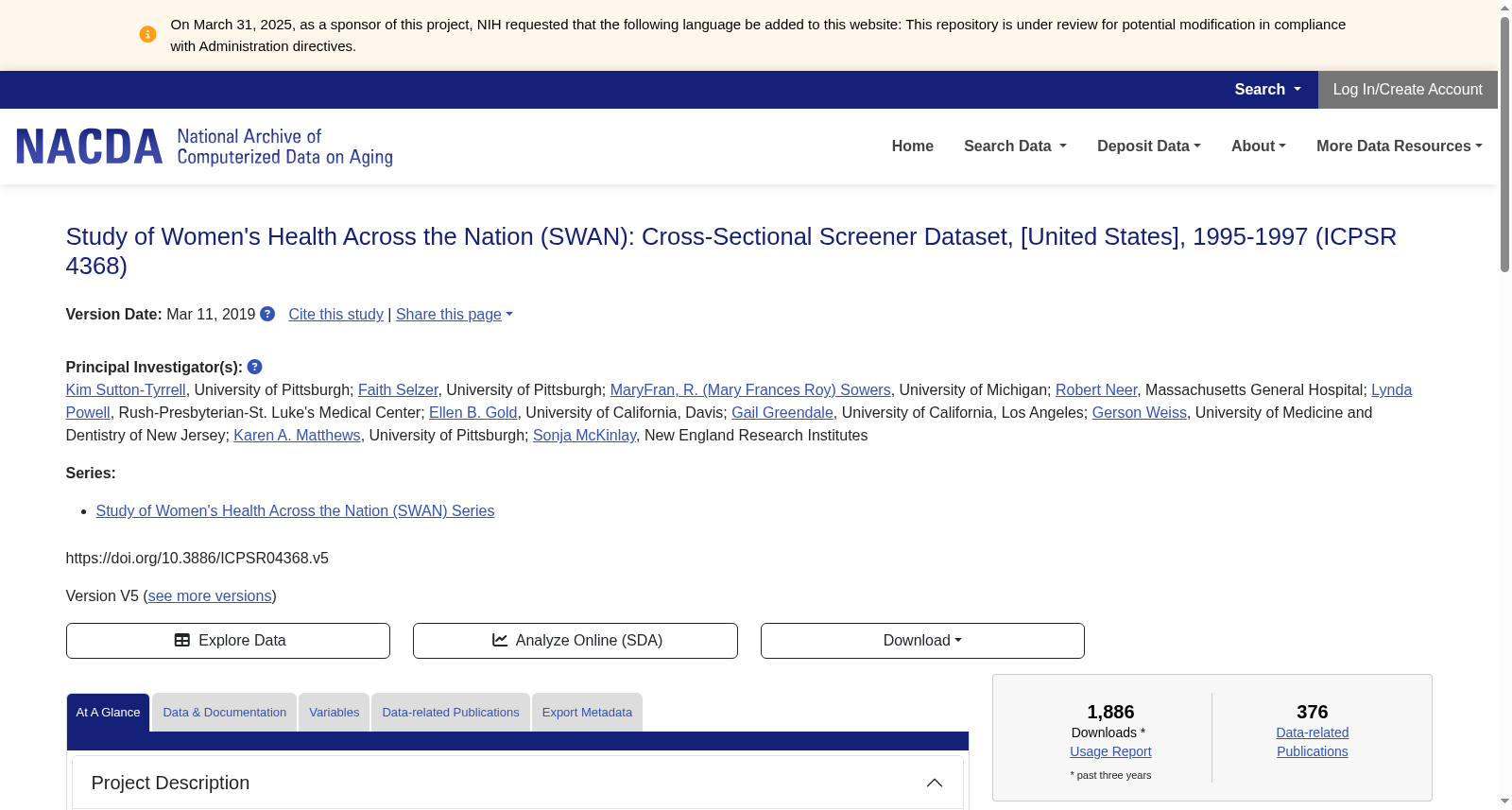Open Data-related Publications link in stats box
This screenshot has height=810, width=1512.
click(x=1313, y=742)
